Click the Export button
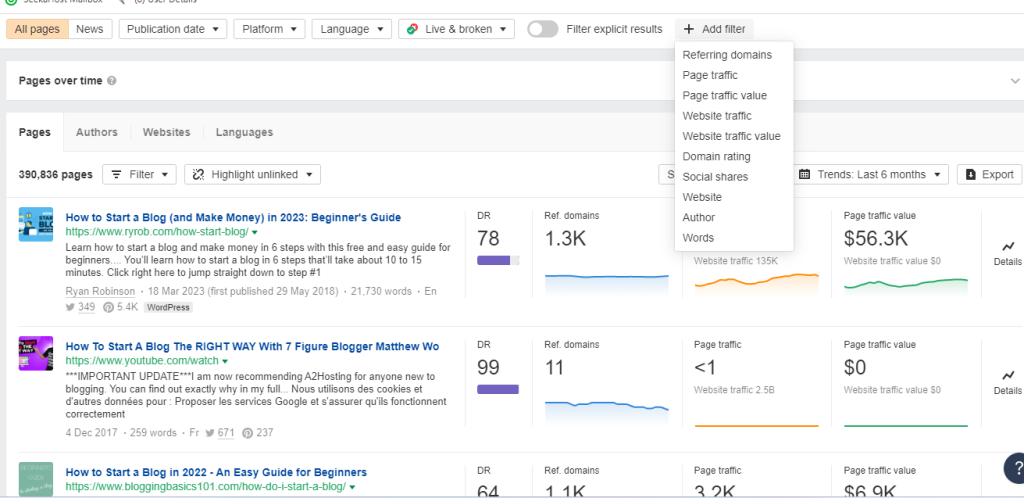This screenshot has height=498, width=1024. point(989,174)
